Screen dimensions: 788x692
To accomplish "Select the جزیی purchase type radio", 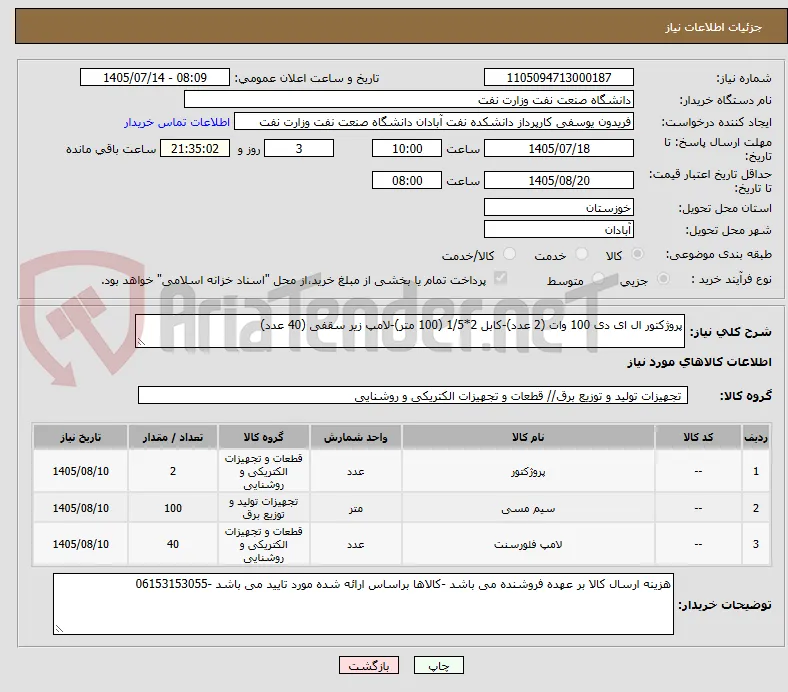I will click(663, 278).
